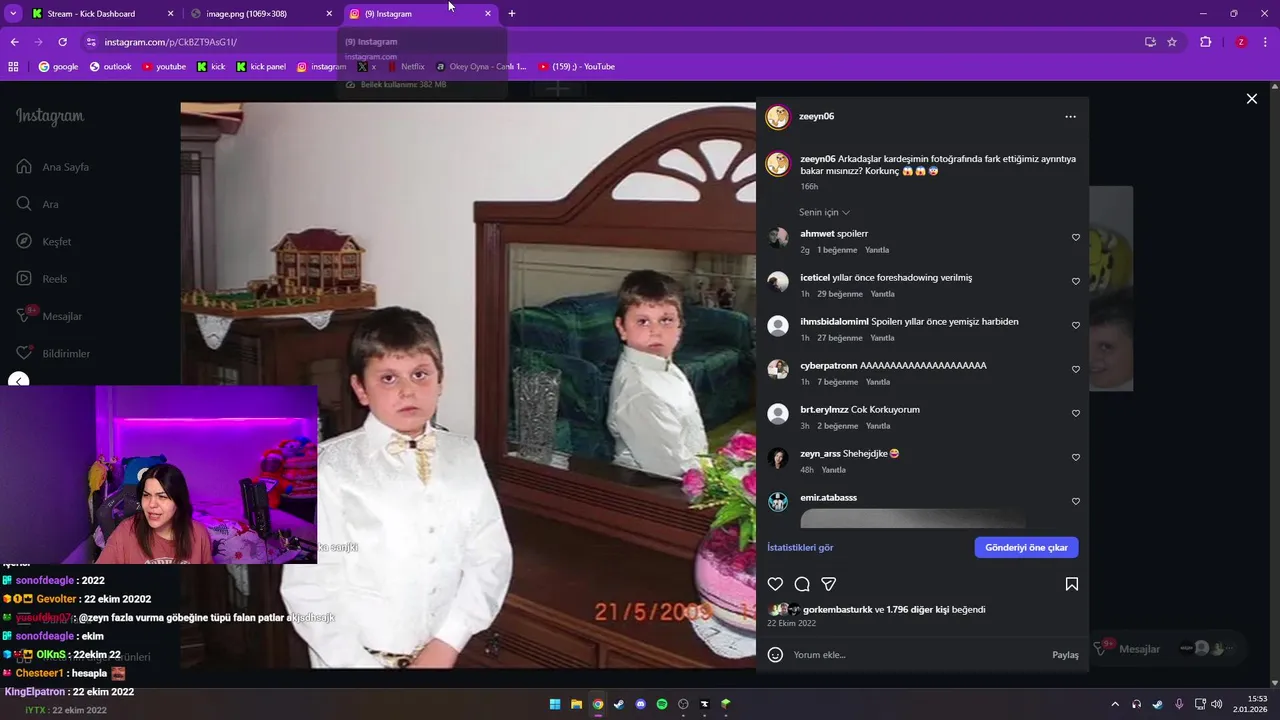Open the apps grid in bookmarks bar
The image size is (1280, 720).
pyautogui.click(x=13, y=67)
